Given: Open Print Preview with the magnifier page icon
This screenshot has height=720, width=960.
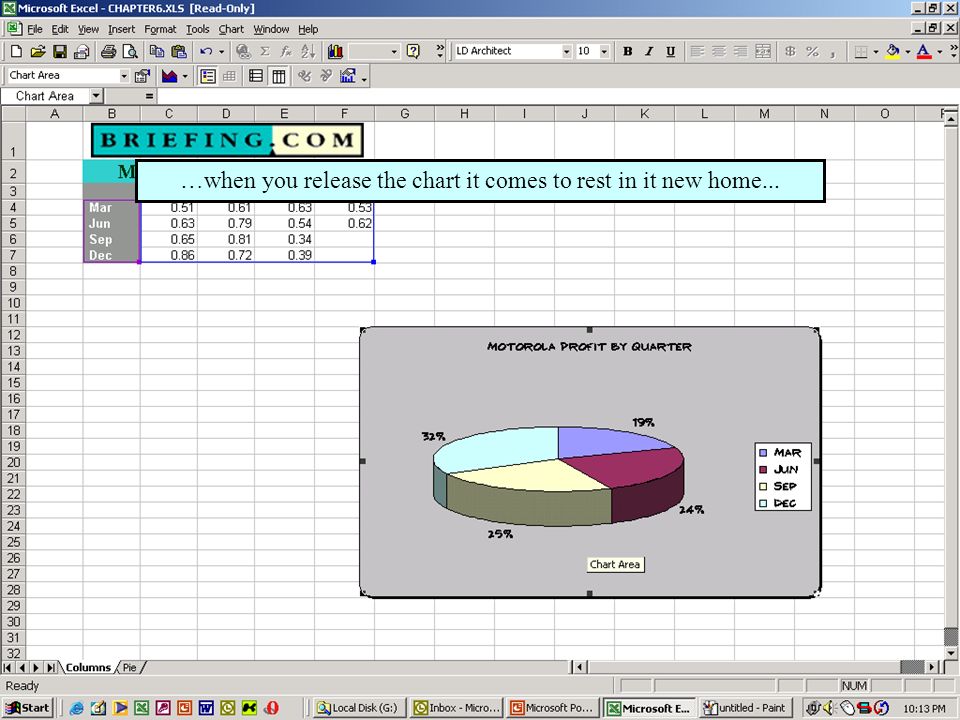Looking at the screenshot, I should 130,51.
